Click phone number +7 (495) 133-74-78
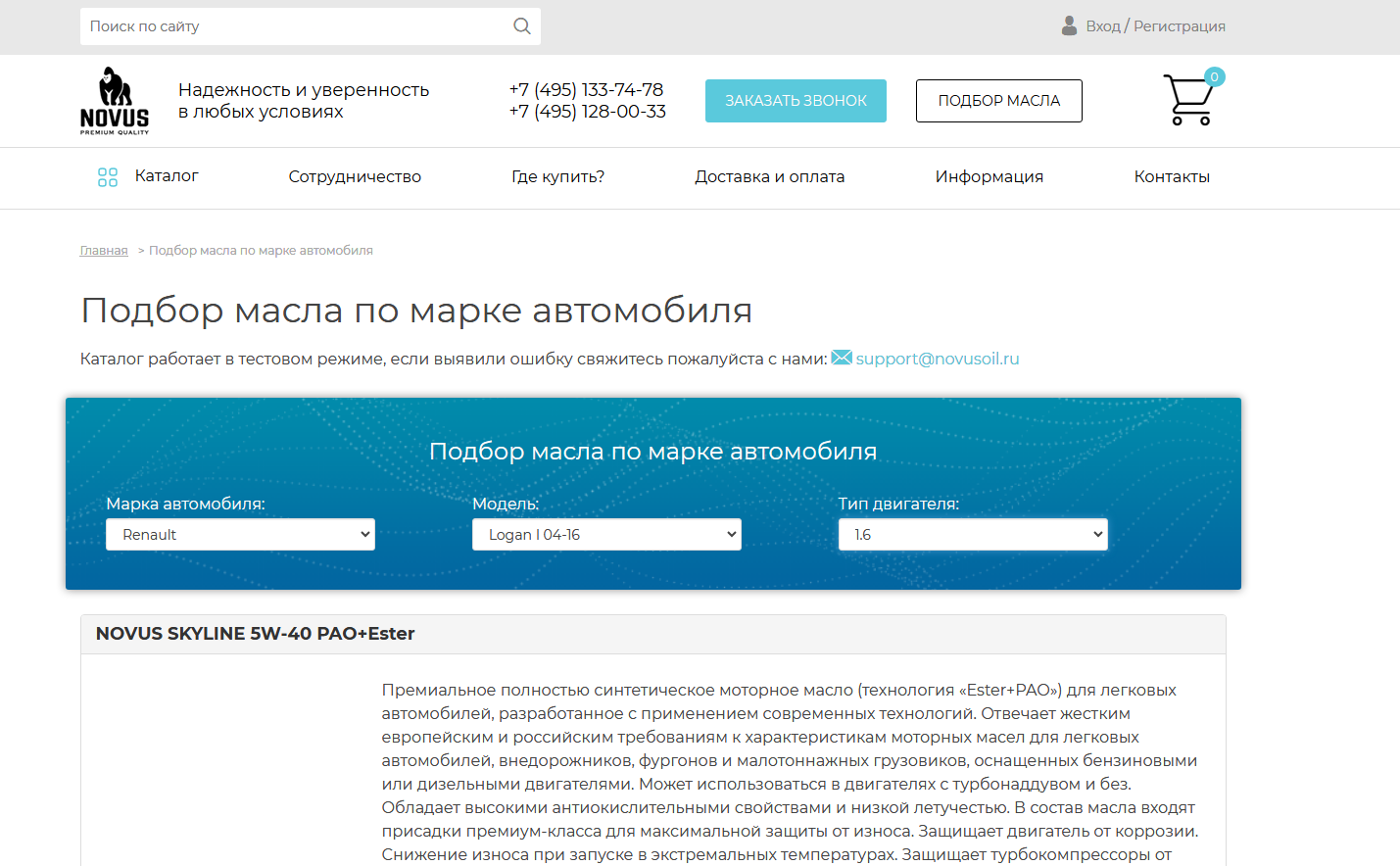The height and width of the screenshot is (866, 1400). pyautogui.click(x=586, y=90)
